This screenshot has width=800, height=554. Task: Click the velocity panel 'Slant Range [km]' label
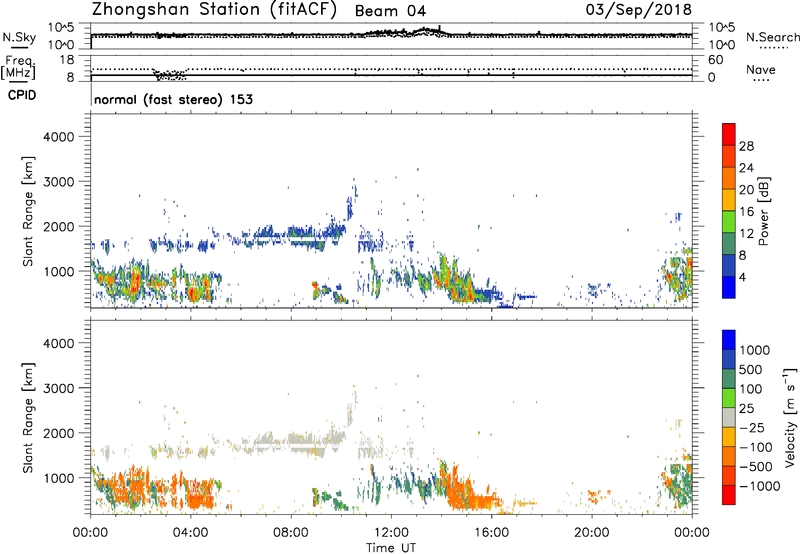pyautogui.click(x=28, y=418)
